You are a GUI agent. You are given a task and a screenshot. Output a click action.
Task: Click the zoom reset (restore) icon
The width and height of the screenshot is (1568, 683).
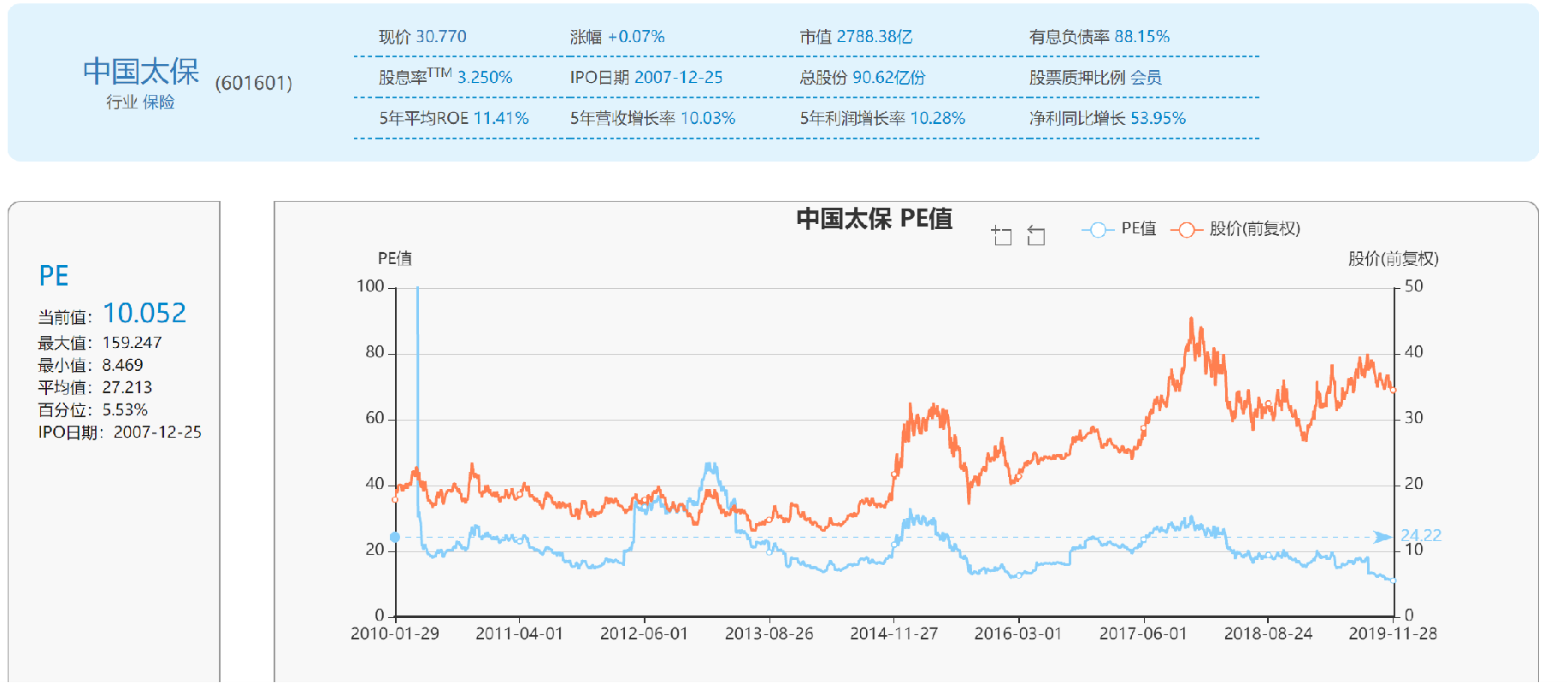click(x=1035, y=235)
